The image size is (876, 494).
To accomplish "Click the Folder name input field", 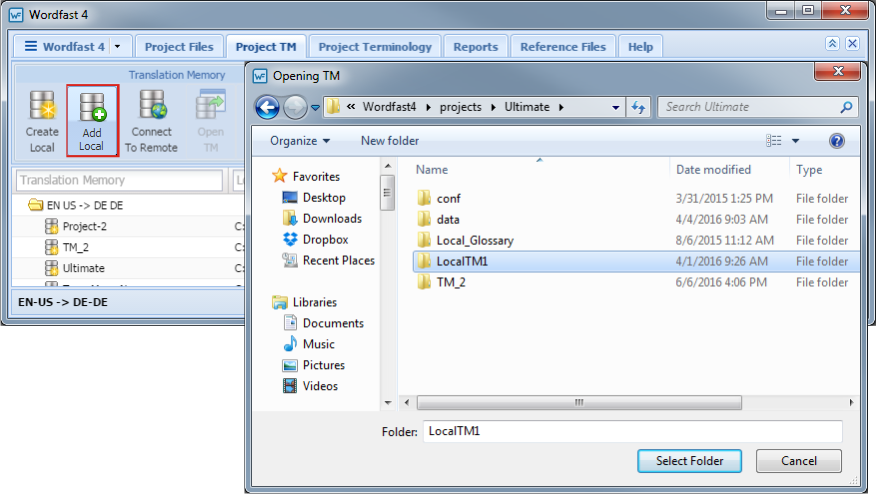I will [x=632, y=431].
